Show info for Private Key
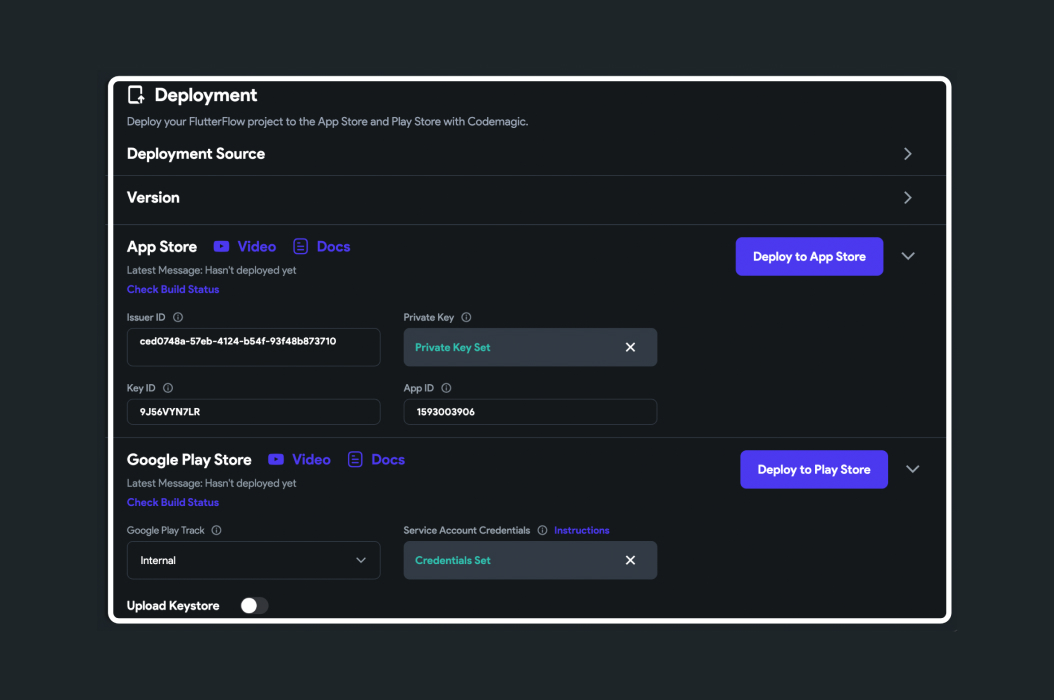Screen dimensions: 1054x700 (467, 317)
